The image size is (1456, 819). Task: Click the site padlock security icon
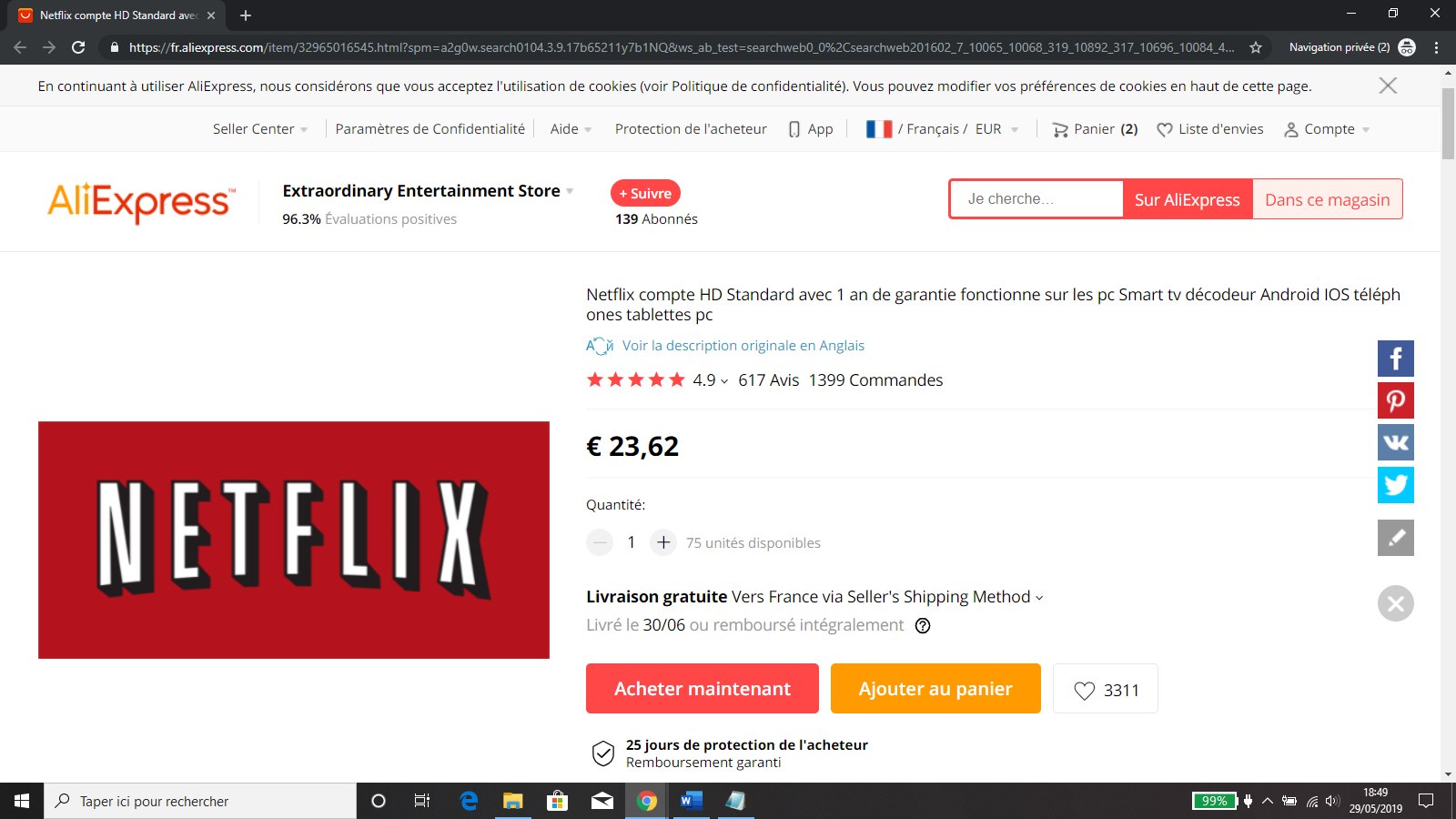(114, 47)
